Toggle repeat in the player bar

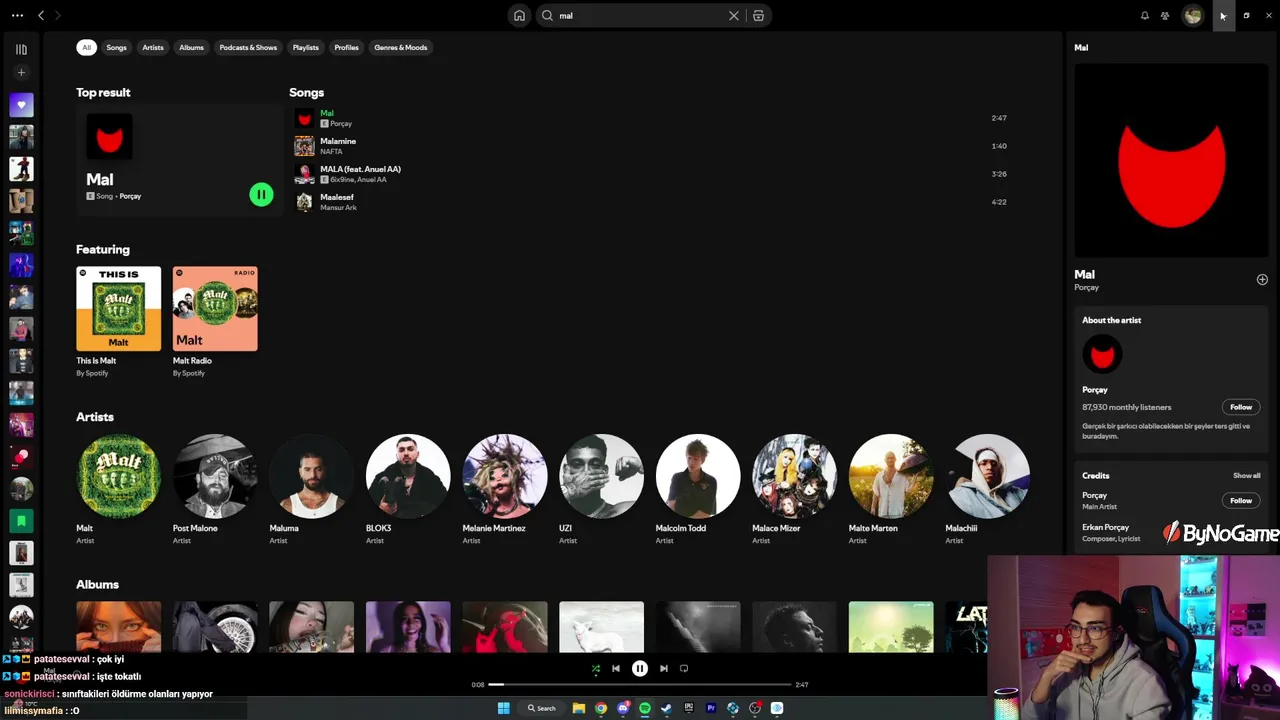point(684,668)
